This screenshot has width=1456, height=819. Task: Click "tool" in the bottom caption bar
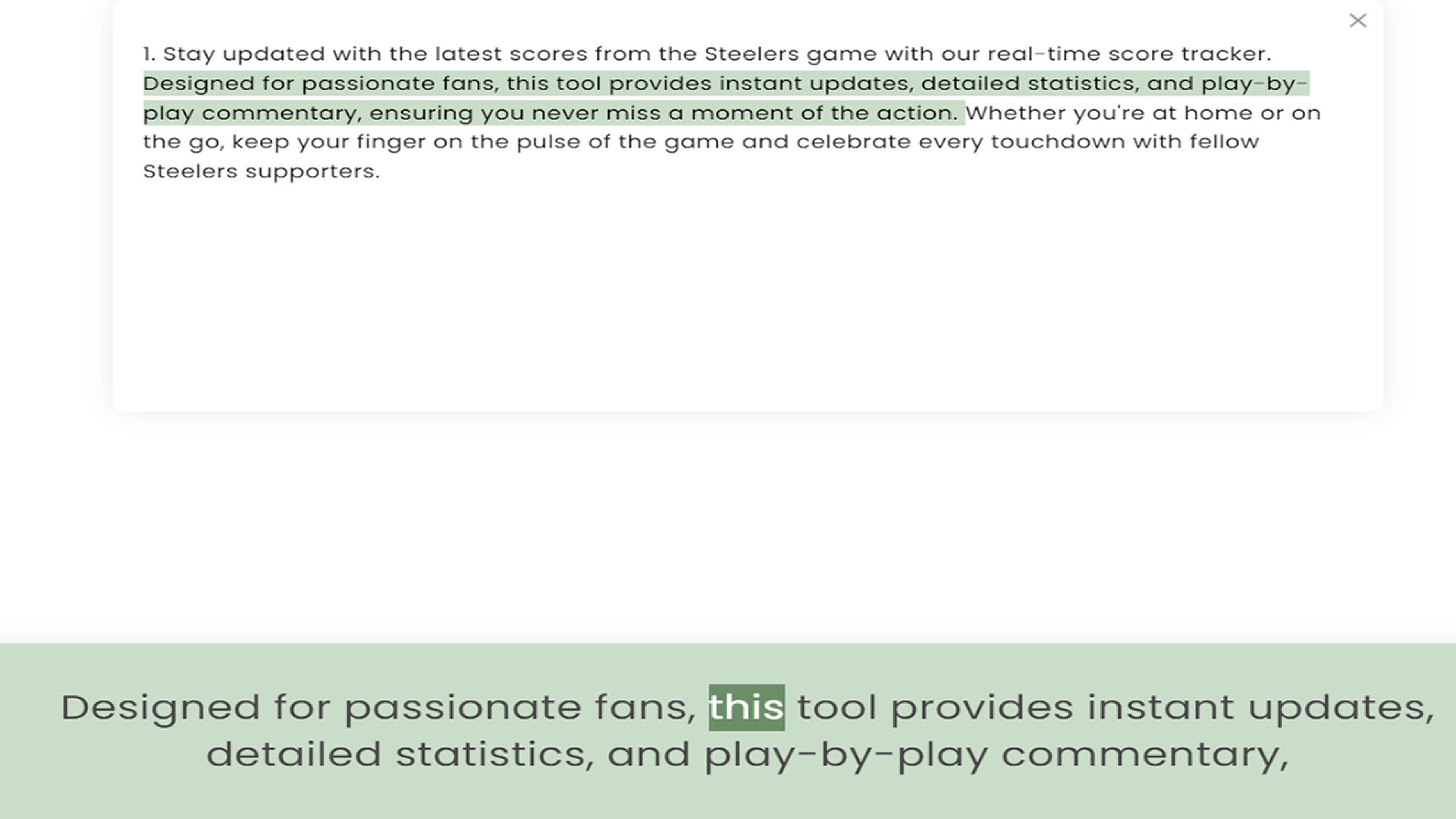(x=836, y=708)
